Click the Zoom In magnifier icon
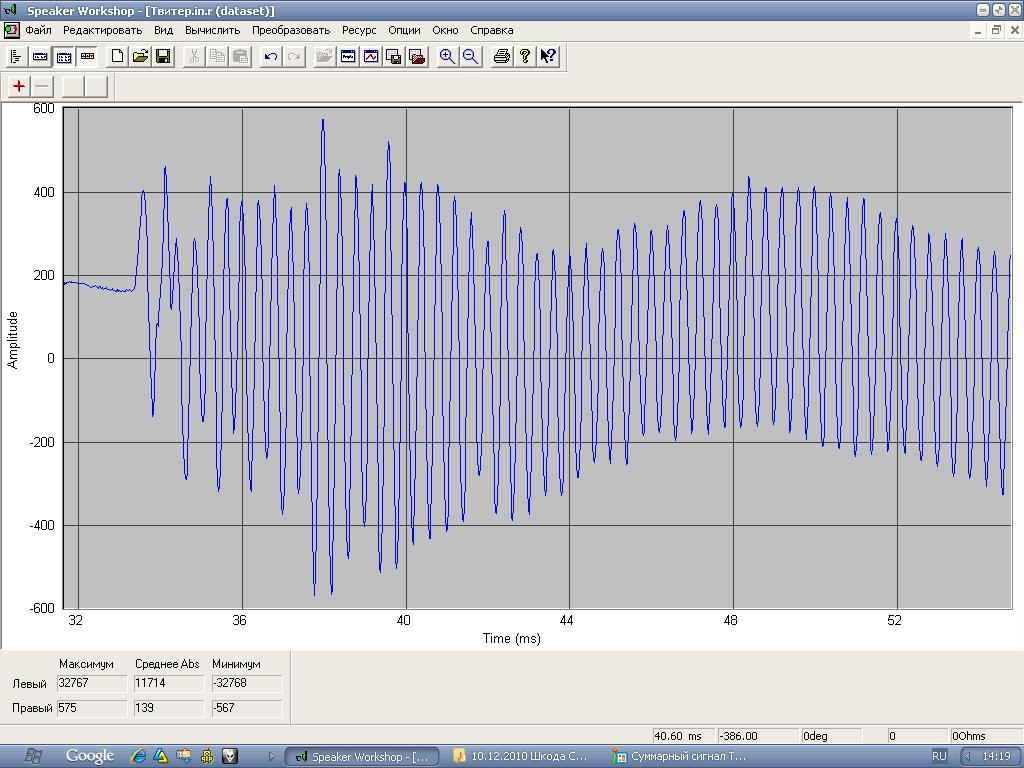 coord(447,57)
